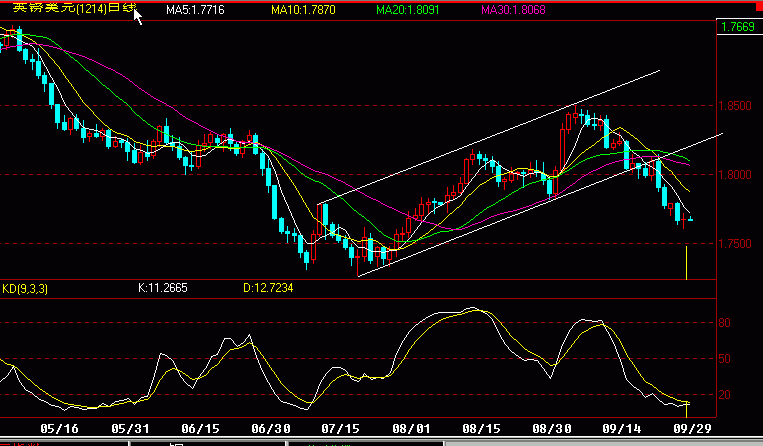Click the 09/29 date label

coord(692,429)
